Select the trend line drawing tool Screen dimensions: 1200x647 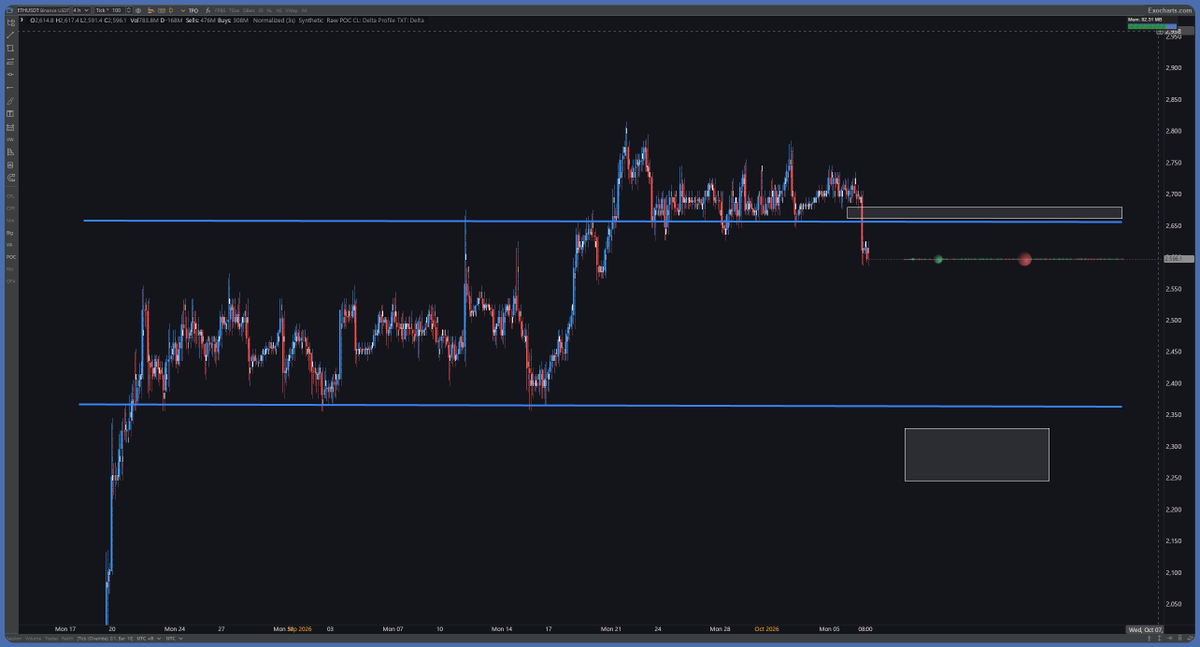[10, 35]
